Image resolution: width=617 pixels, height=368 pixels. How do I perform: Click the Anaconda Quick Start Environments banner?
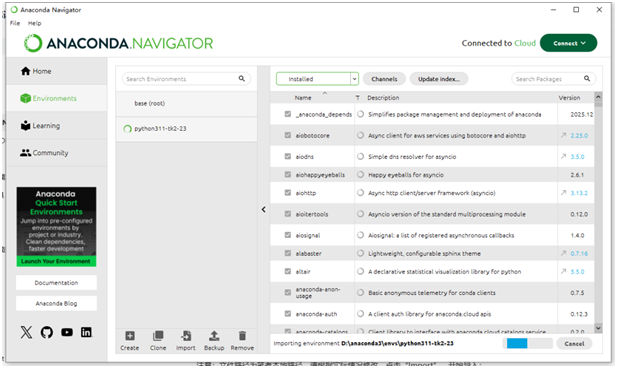tap(56, 227)
